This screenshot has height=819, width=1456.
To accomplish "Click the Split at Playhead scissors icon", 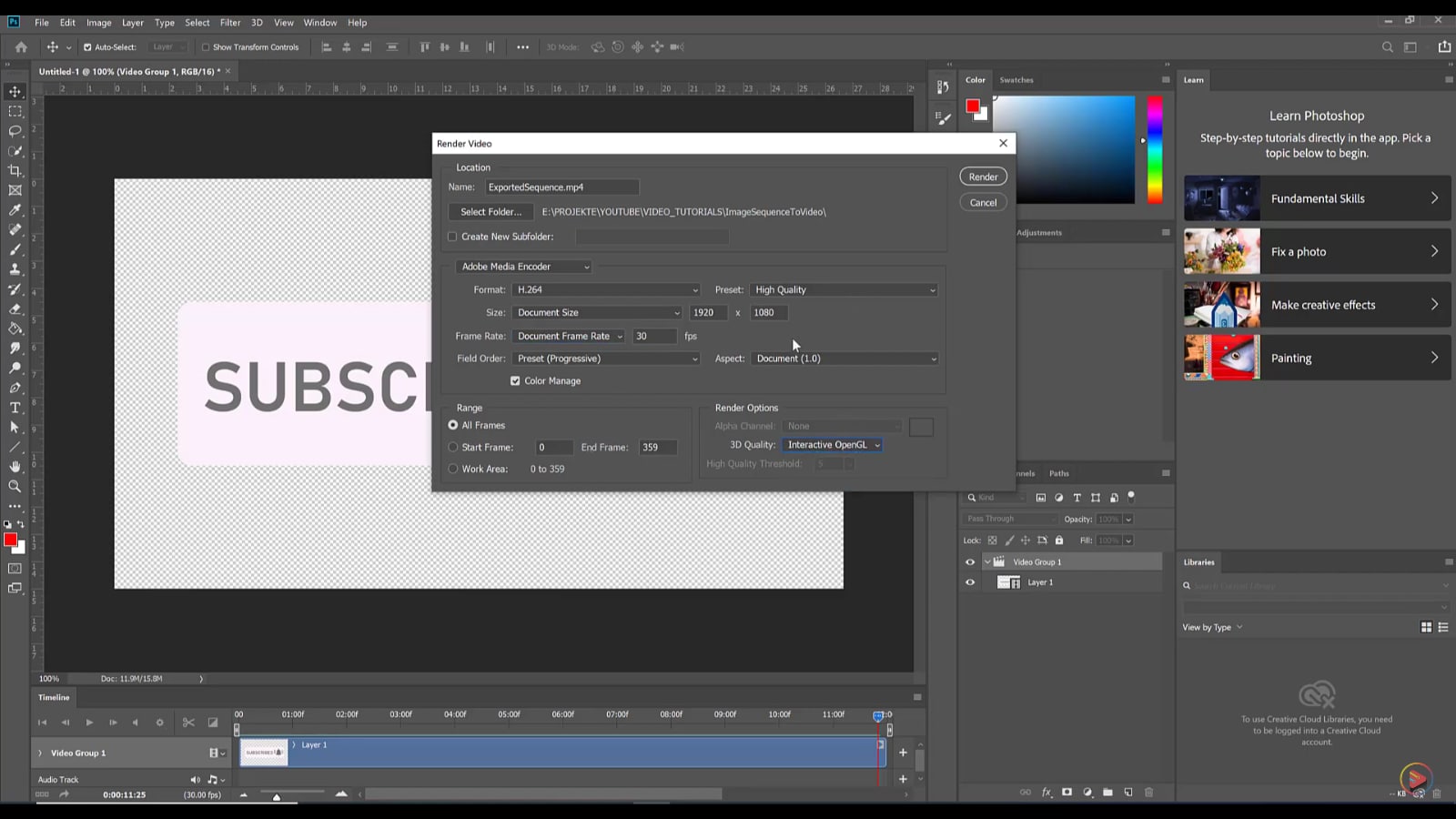I will 188,723.
